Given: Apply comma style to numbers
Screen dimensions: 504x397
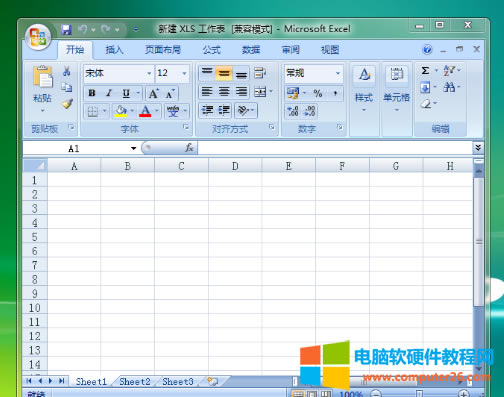Looking at the screenshot, I should [335, 93].
